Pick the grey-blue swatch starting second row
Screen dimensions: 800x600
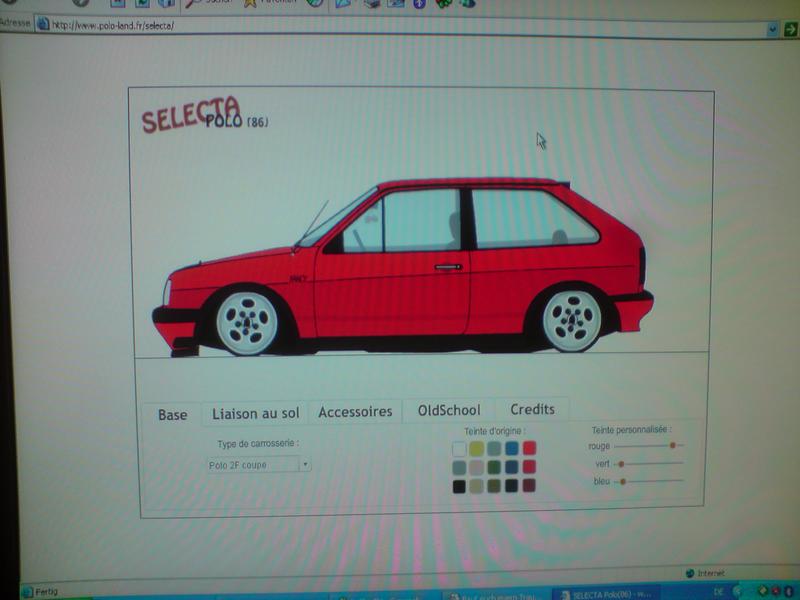click(459, 468)
